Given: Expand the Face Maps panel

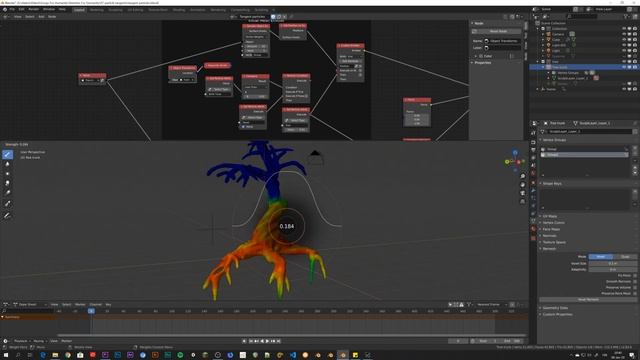Looking at the screenshot, I should [551, 229].
